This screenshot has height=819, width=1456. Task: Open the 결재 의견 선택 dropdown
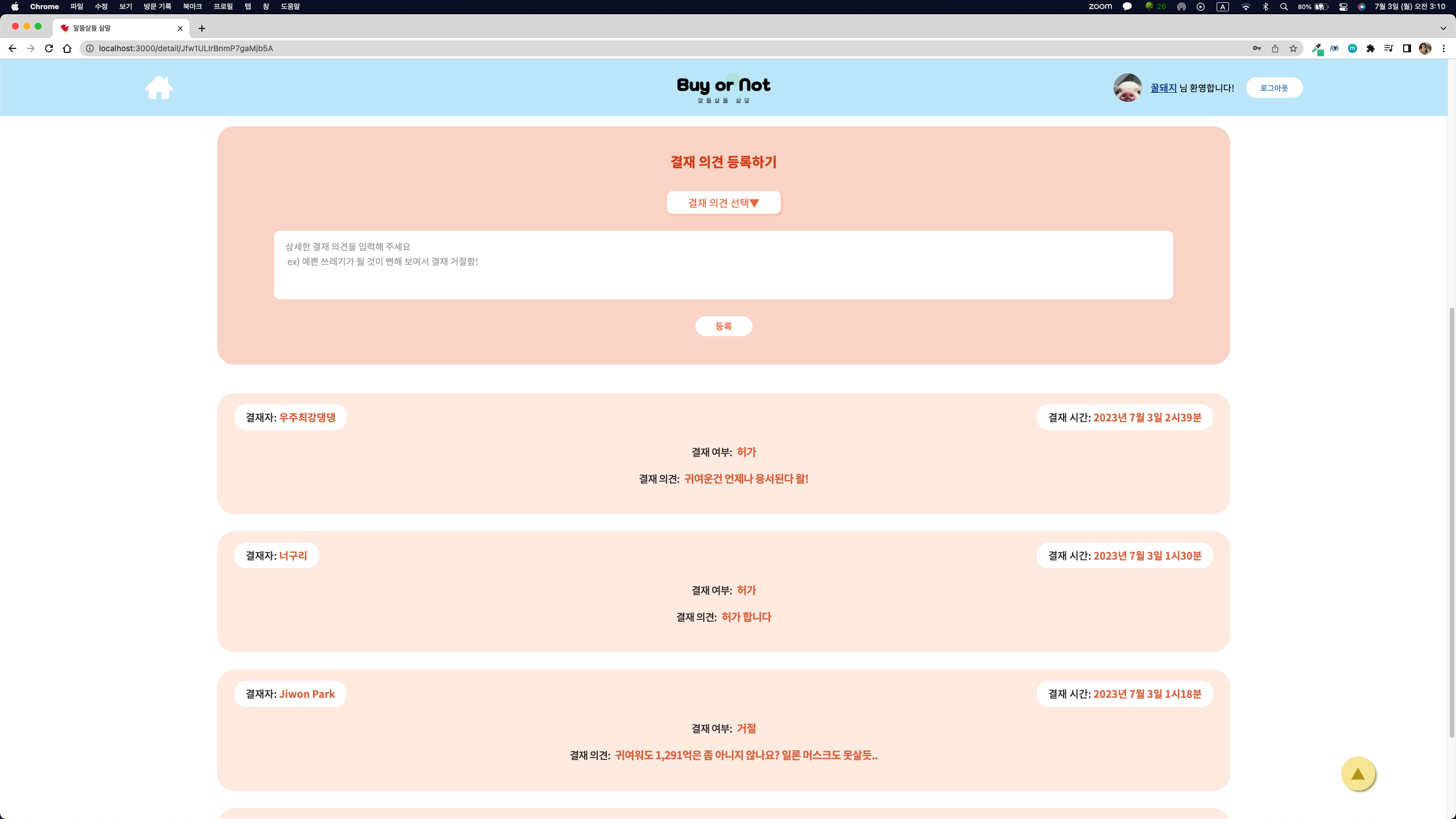[x=723, y=202]
